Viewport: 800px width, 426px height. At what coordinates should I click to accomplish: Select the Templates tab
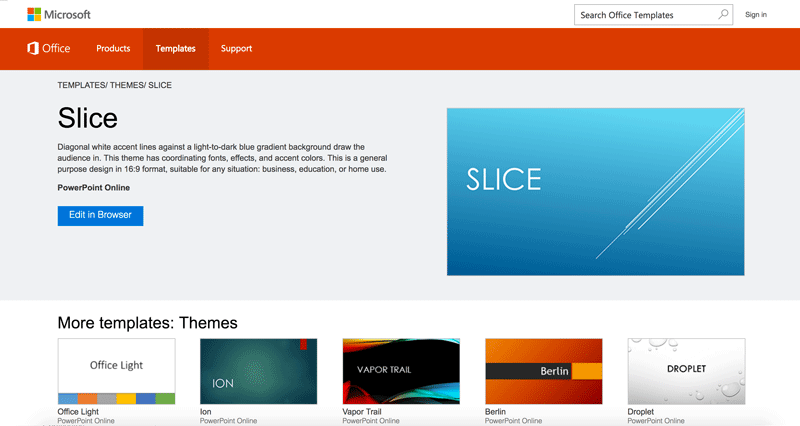tap(176, 49)
